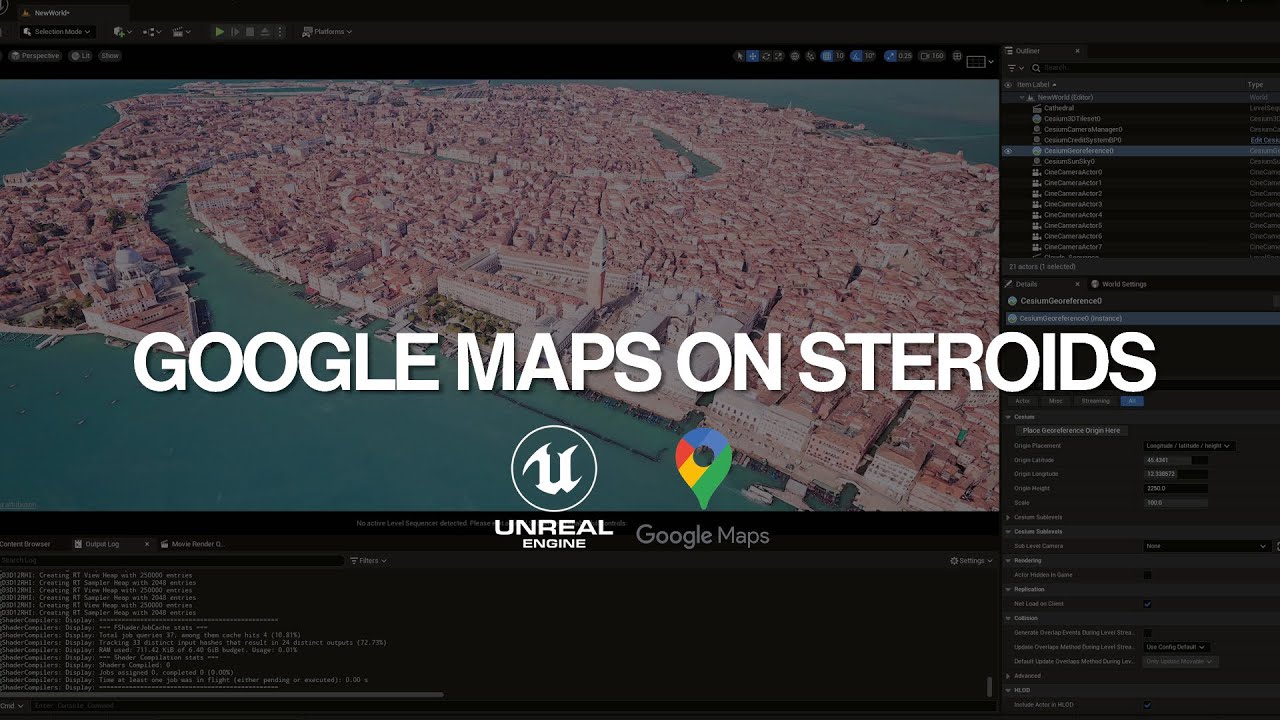Click the Stop simulation button
This screenshot has width=1280, height=720.
pos(249,32)
